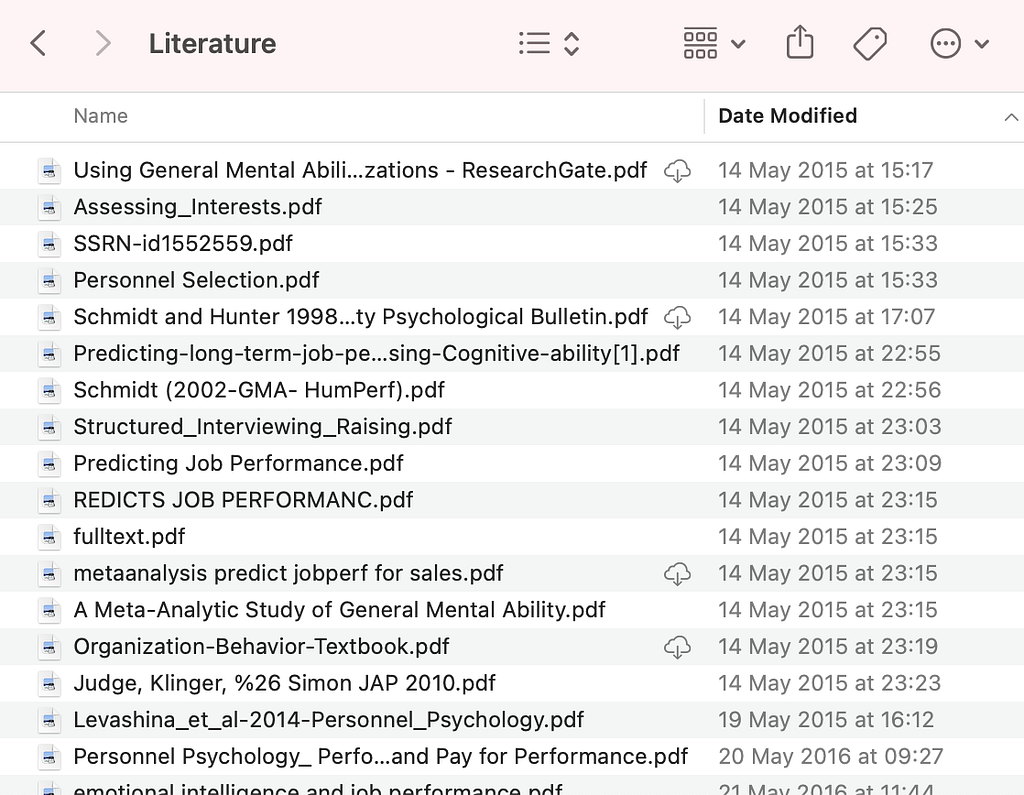This screenshot has width=1024, height=795.
Task: Sort by the Name column header
Action: [101, 116]
